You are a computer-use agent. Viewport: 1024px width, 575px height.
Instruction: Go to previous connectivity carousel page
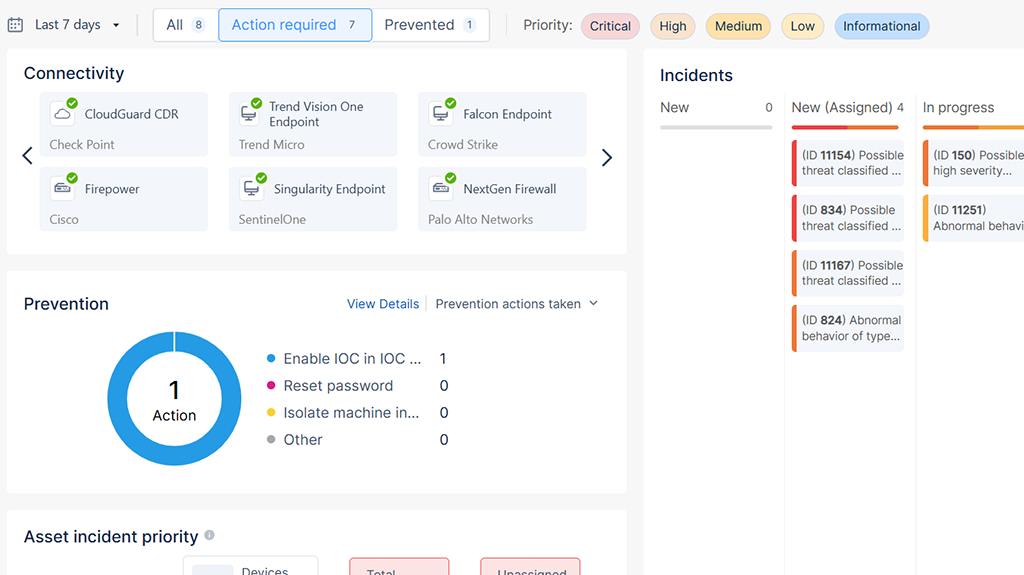click(x=28, y=156)
